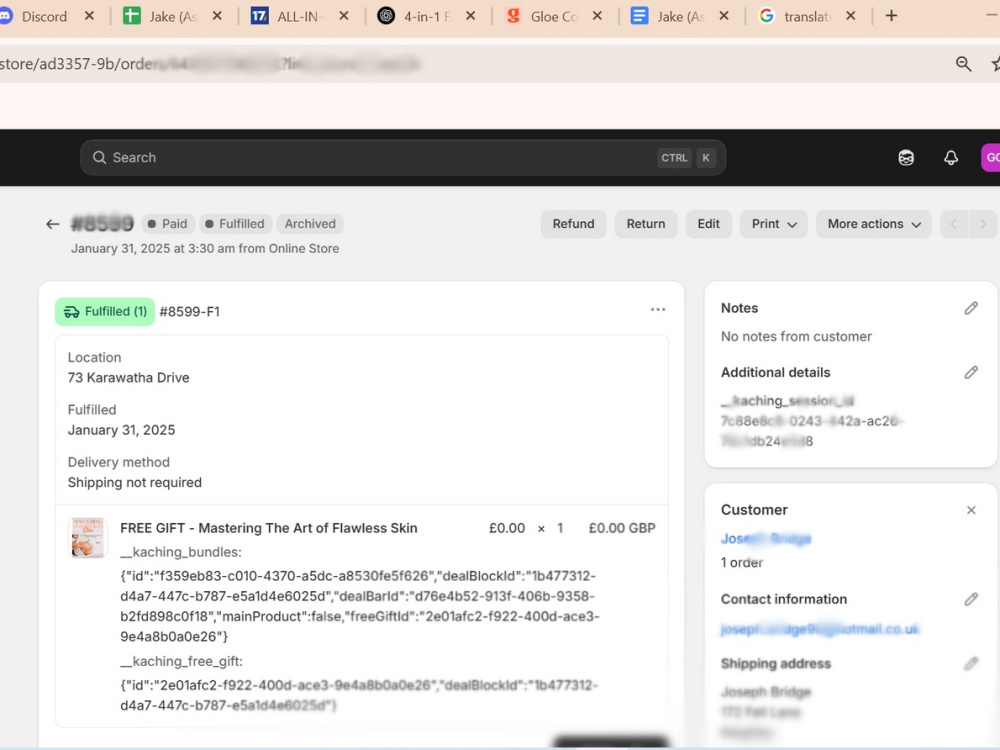This screenshot has width=1000, height=750.
Task: Open the Jake Google Sheets tab
Action: [x=173, y=17]
